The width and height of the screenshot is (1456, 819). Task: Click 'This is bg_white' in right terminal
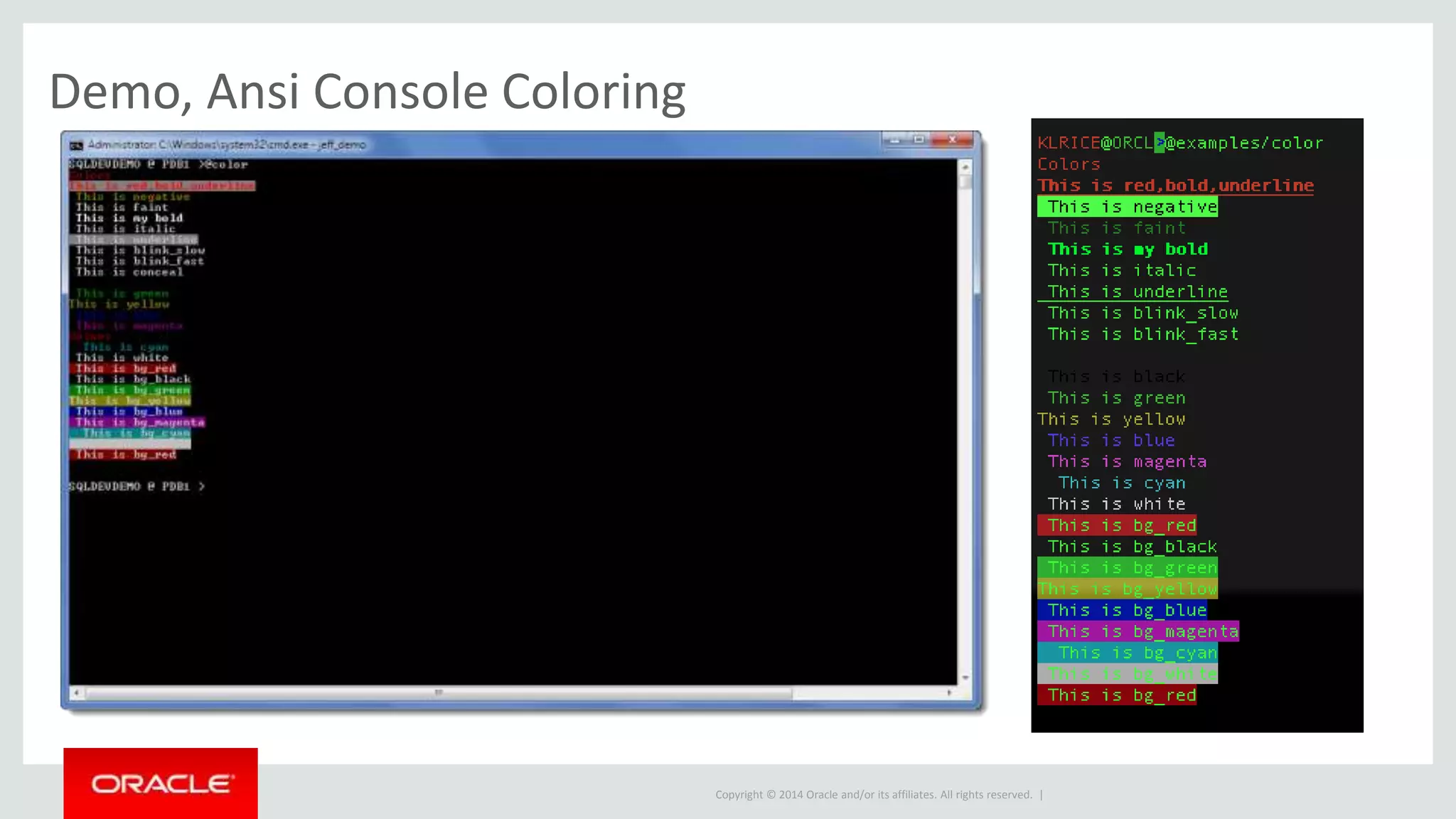(x=1128, y=674)
